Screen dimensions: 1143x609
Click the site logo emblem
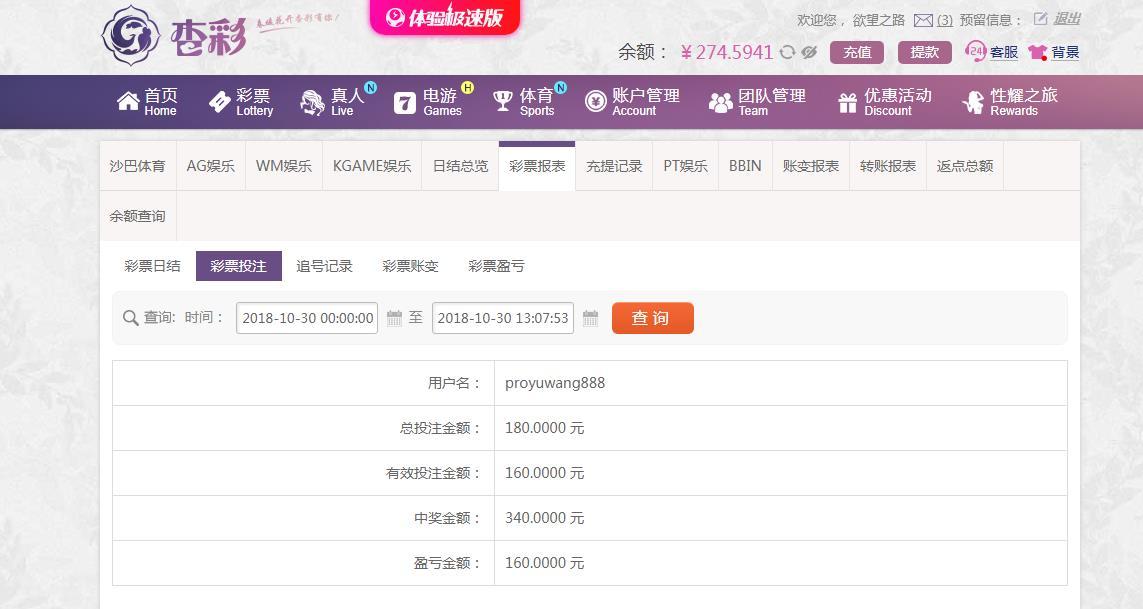130,35
